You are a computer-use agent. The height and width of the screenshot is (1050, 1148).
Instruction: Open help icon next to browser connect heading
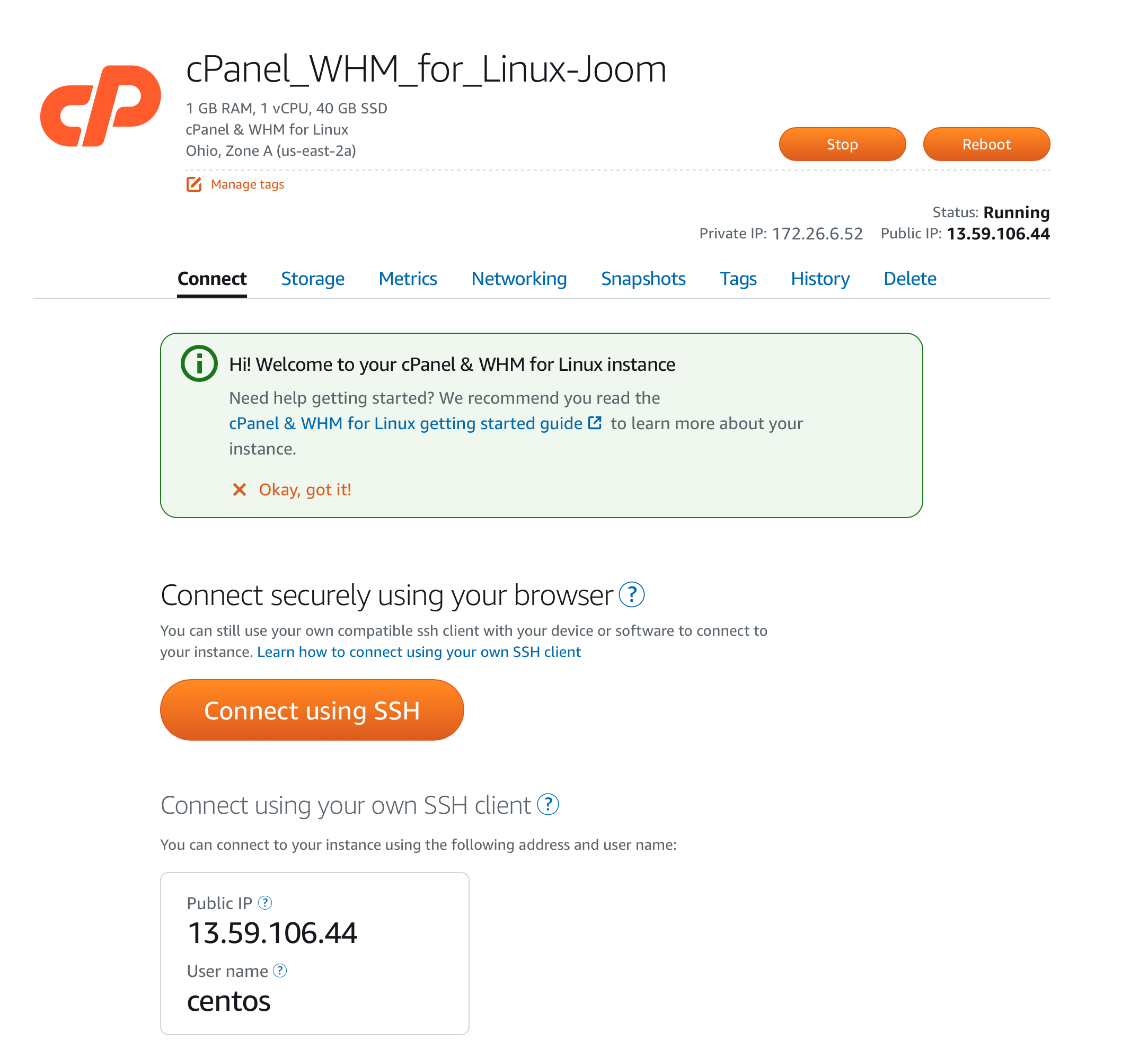pos(632,595)
